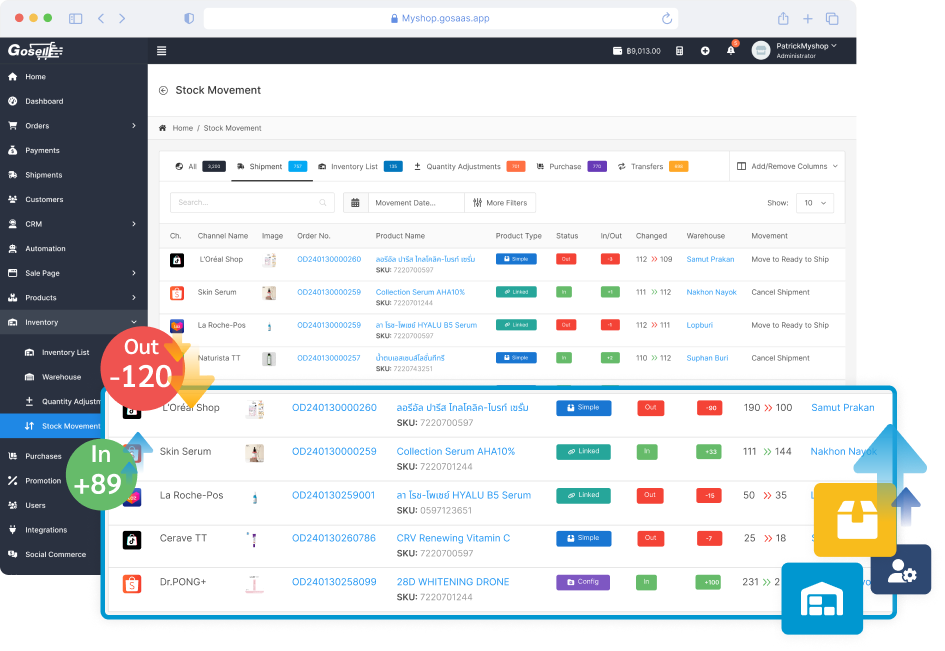Switch to the Inventory List tab

360,166
